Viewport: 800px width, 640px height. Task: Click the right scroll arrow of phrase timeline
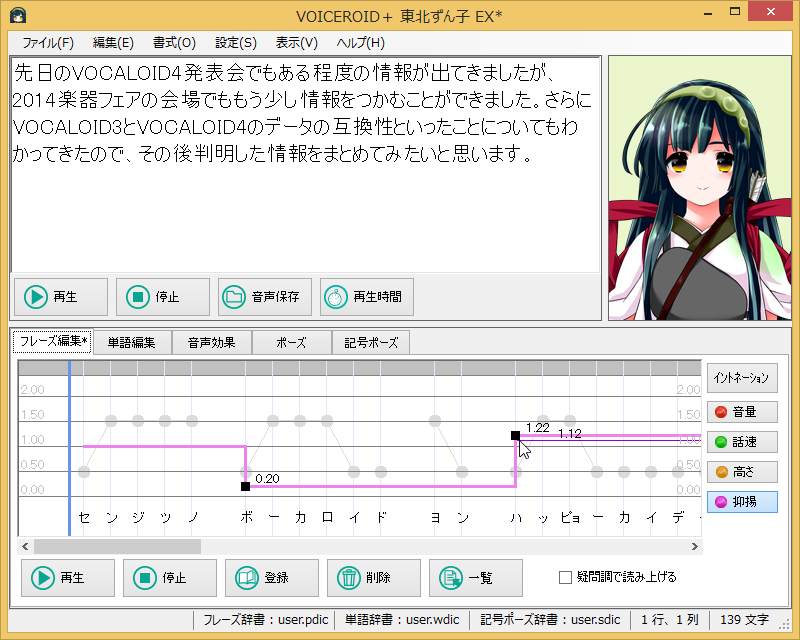pyautogui.click(x=694, y=547)
